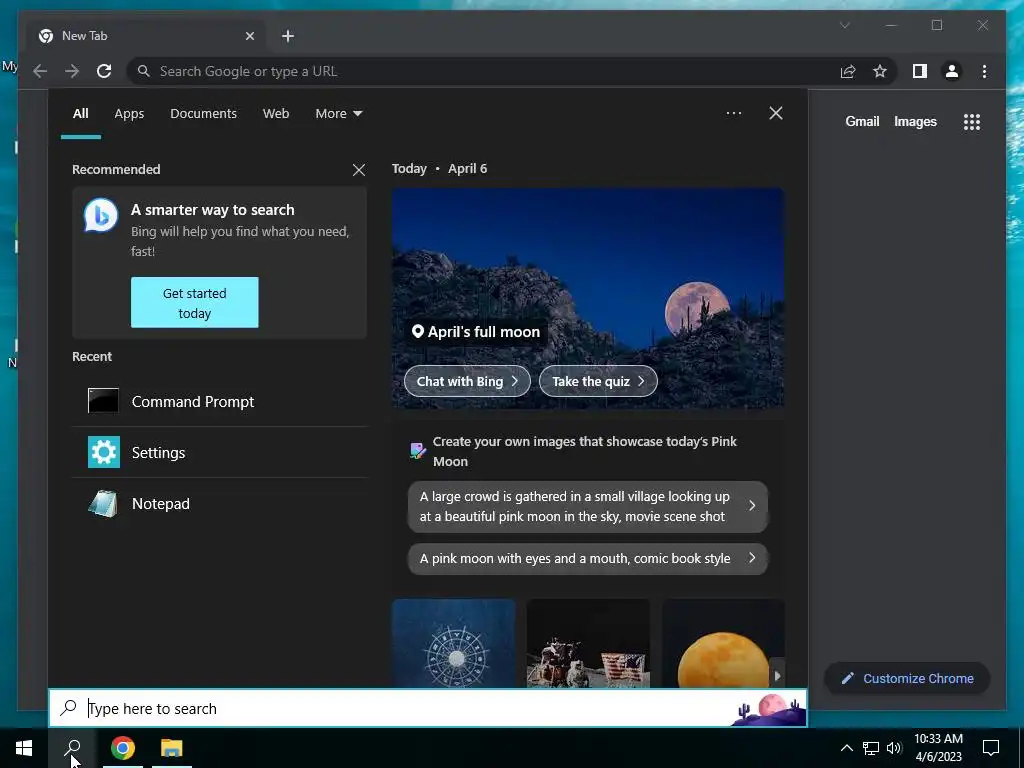The width and height of the screenshot is (1024, 768).
Task: Open Images link in Chrome
Action: tap(915, 121)
